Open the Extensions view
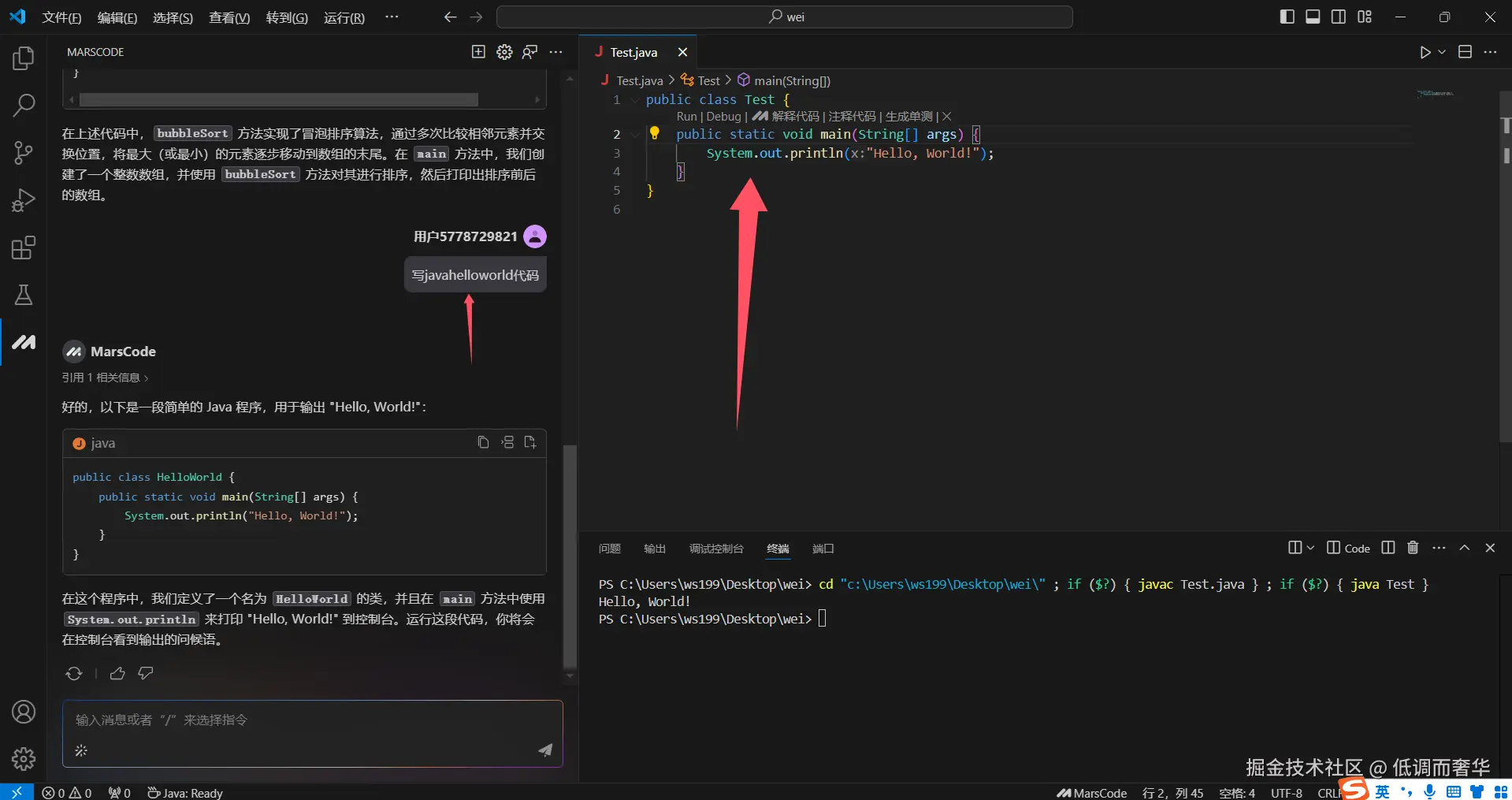1512x800 pixels. click(24, 248)
